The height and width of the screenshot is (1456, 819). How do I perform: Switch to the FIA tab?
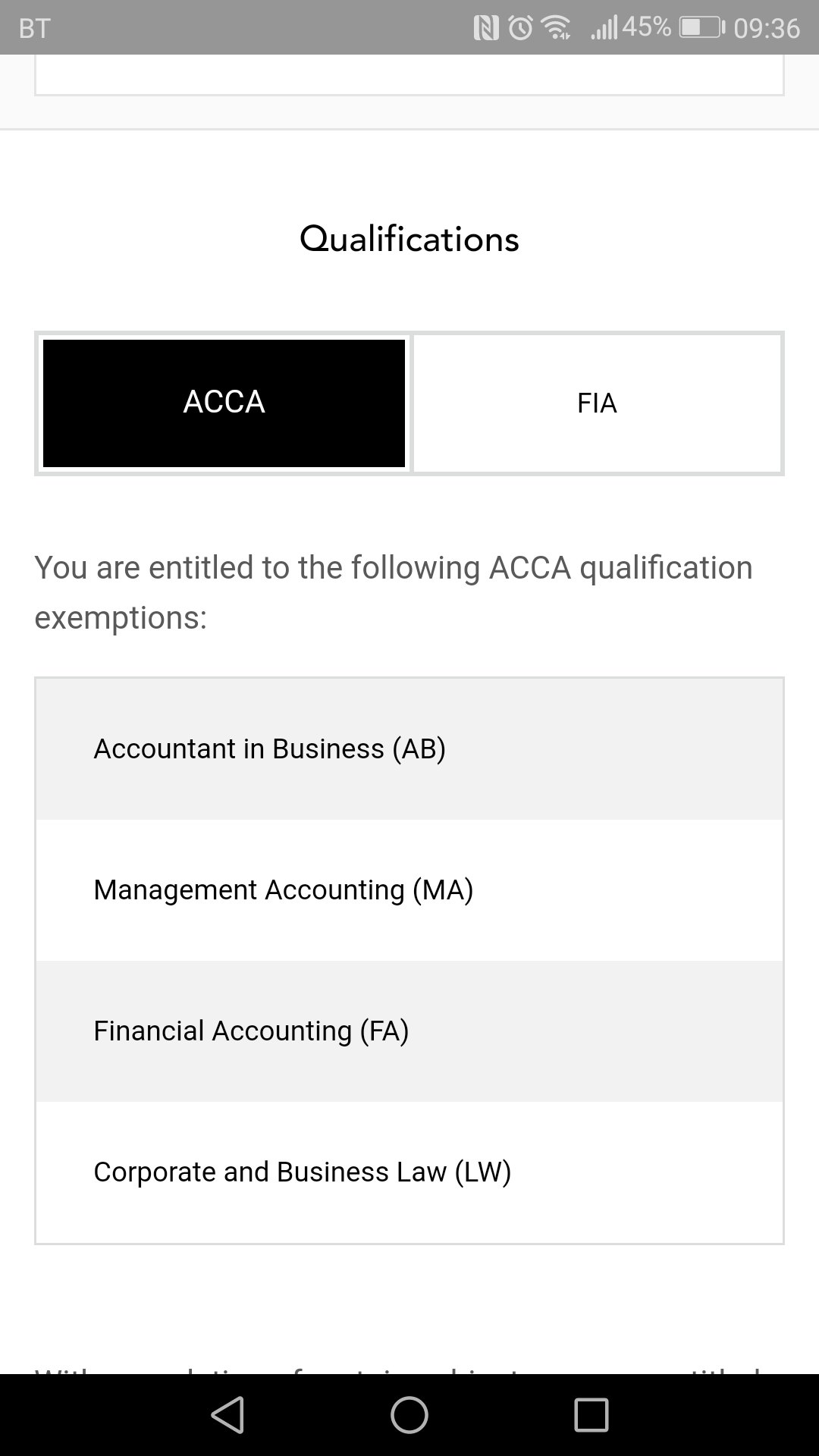(597, 403)
